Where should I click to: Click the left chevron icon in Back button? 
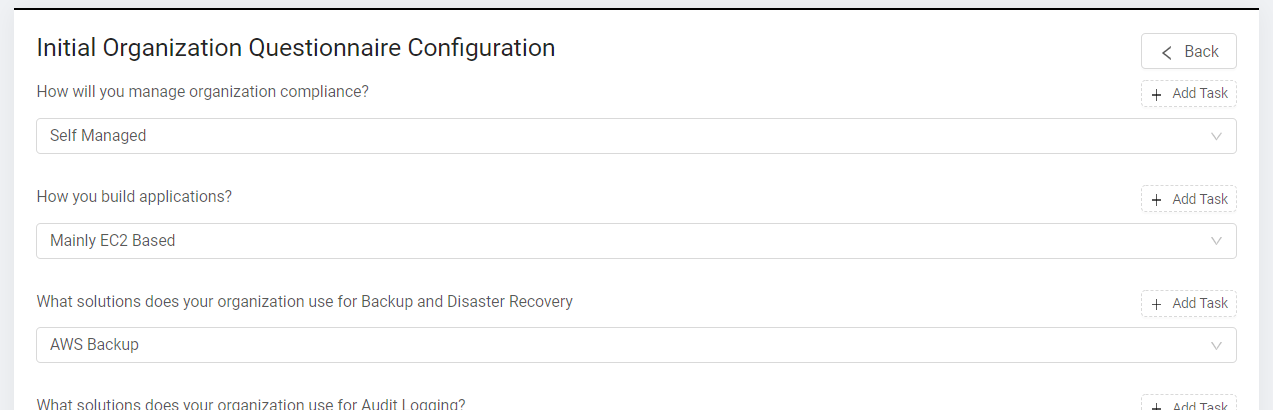(1166, 52)
